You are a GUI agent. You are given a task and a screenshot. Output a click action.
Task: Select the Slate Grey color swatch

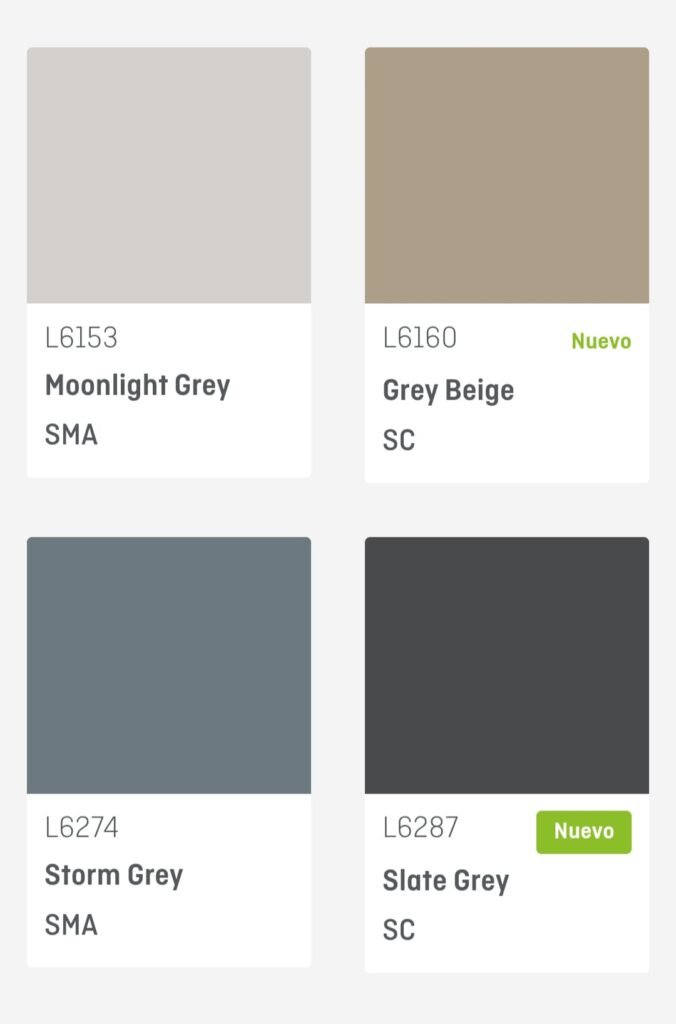pos(507,665)
